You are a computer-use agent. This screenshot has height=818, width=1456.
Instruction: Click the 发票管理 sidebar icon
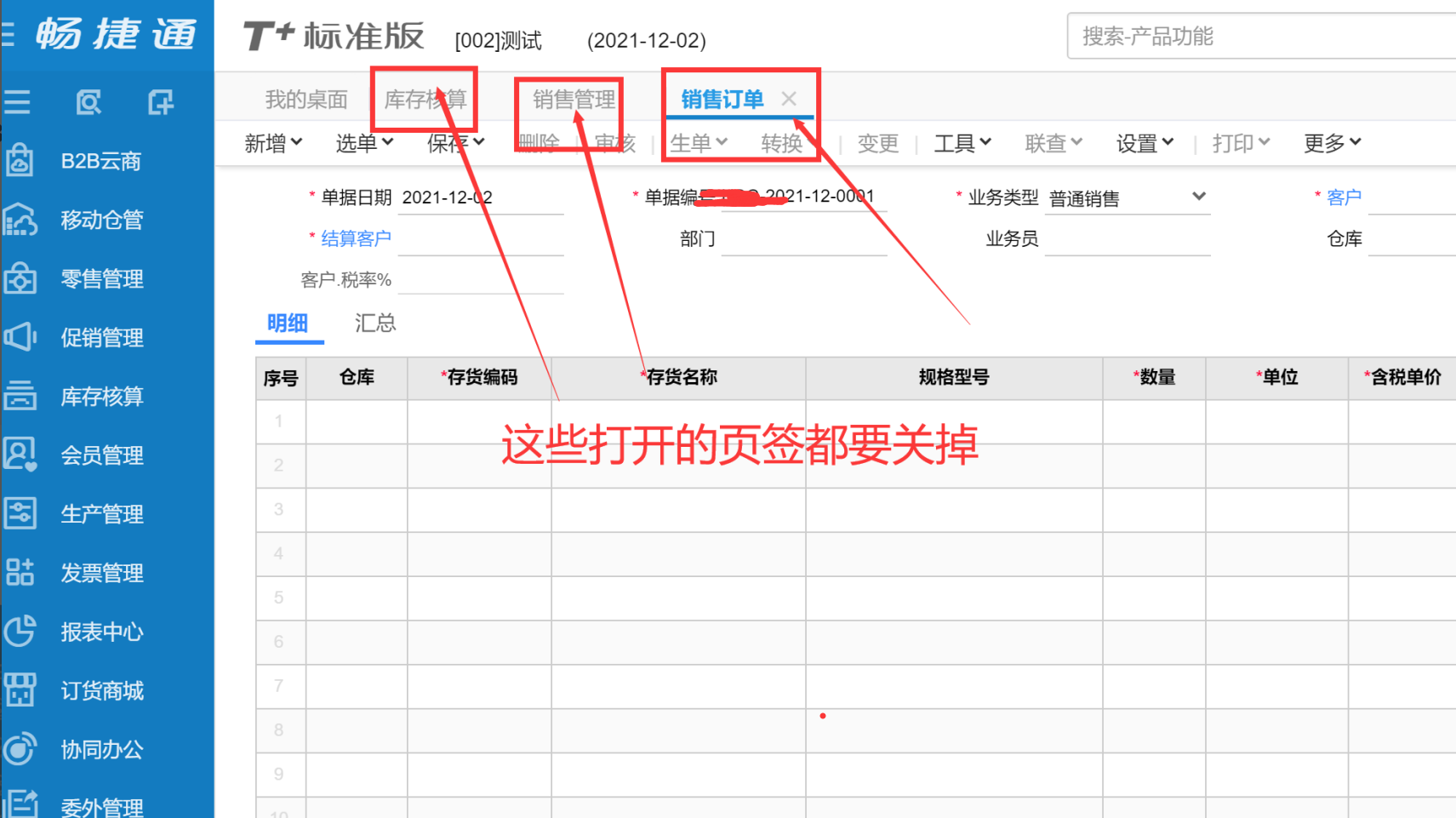pyautogui.click(x=20, y=572)
